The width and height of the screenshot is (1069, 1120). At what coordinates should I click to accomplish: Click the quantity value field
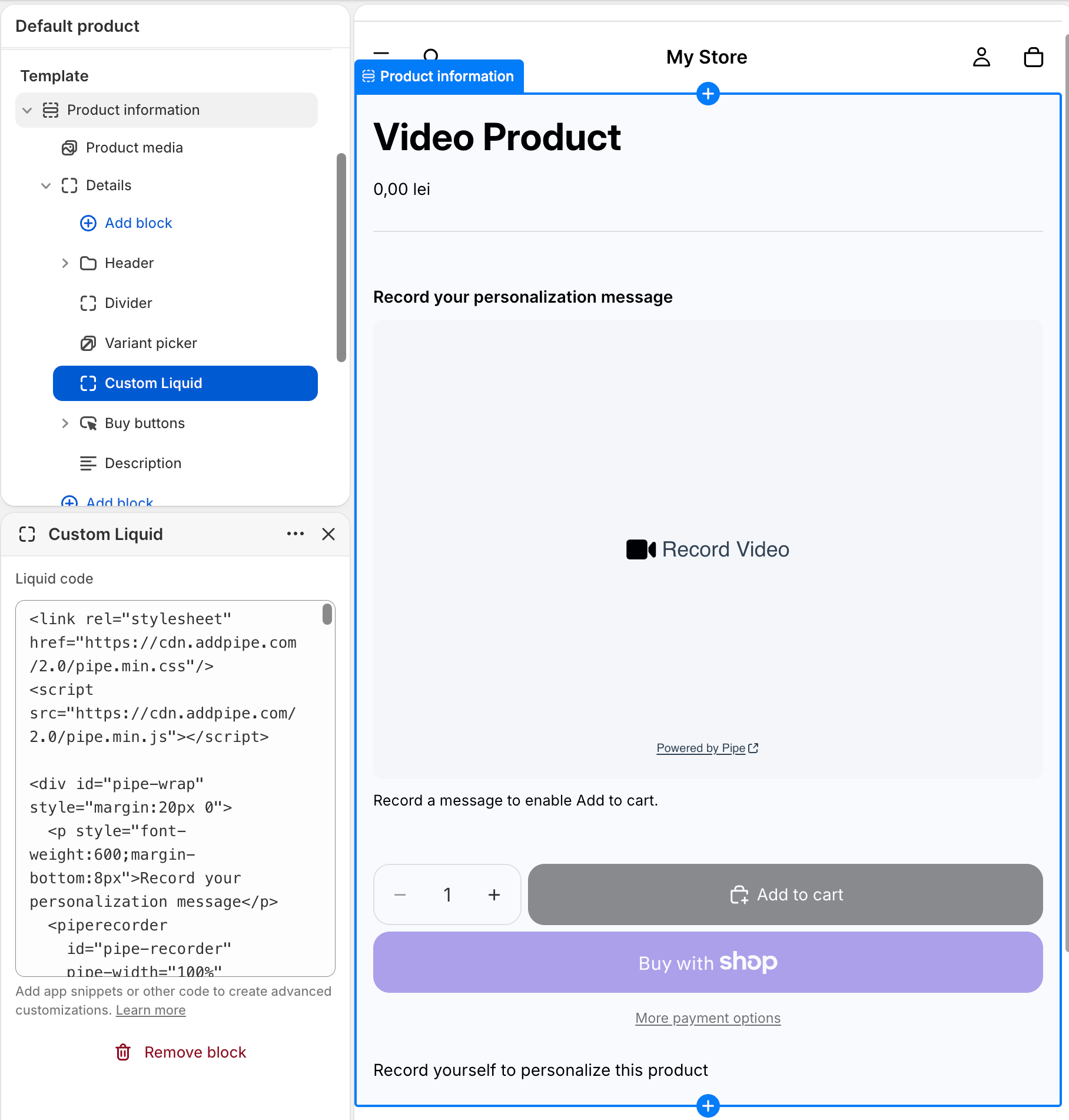pos(447,894)
